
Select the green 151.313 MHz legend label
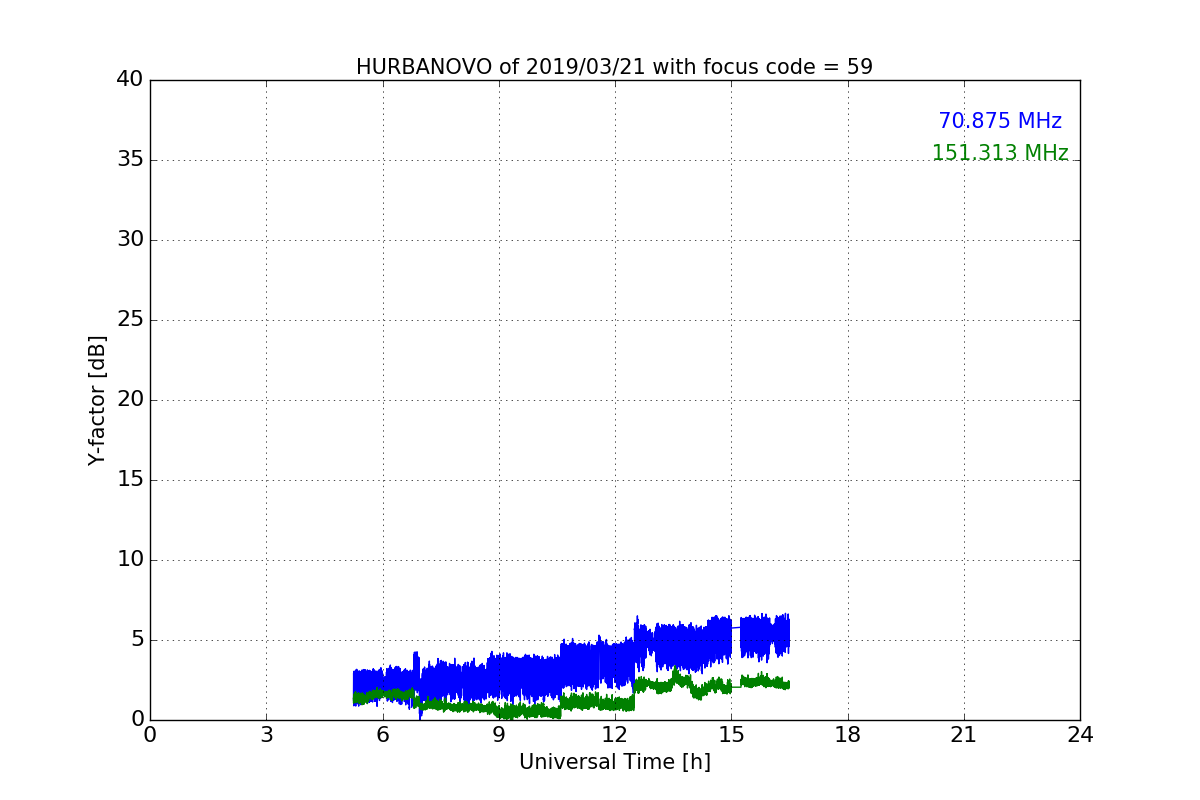coord(1000,153)
